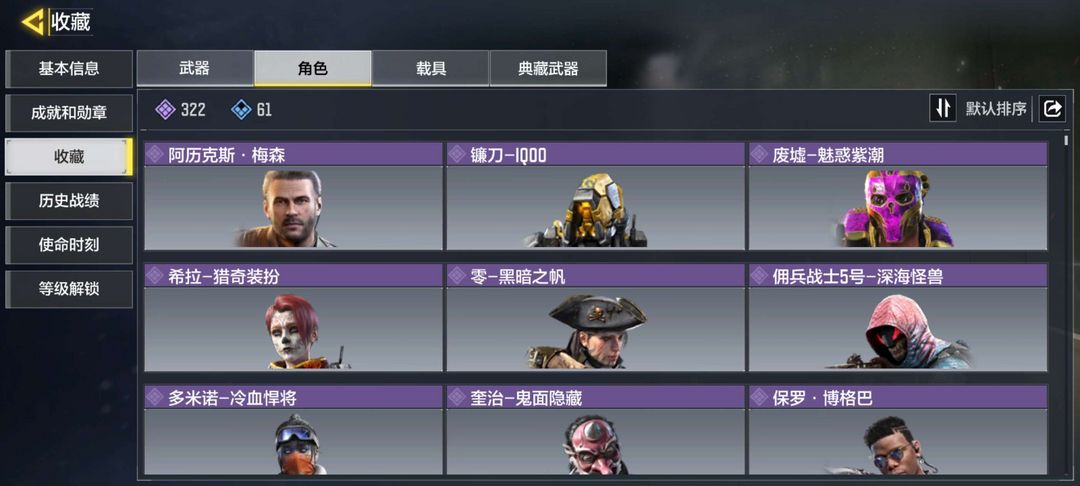Viewport: 1080px width, 486px height.
Task: Click the vertical scrollbar of character list
Action: pos(1066,304)
